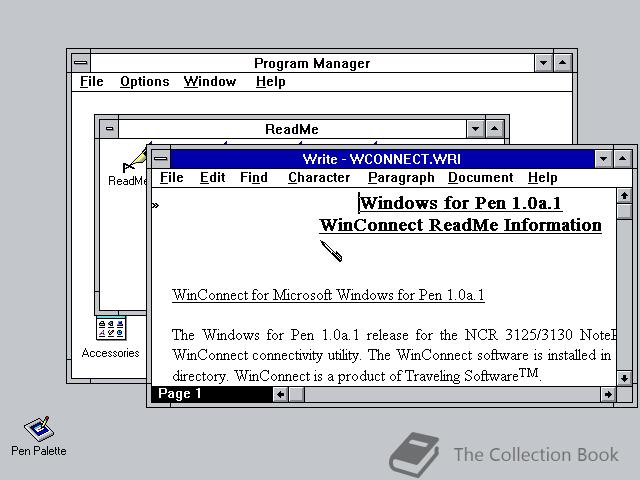Click the horizontal scroll thumb in Write
The height and width of the screenshot is (480, 640).
click(x=297, y=394)
